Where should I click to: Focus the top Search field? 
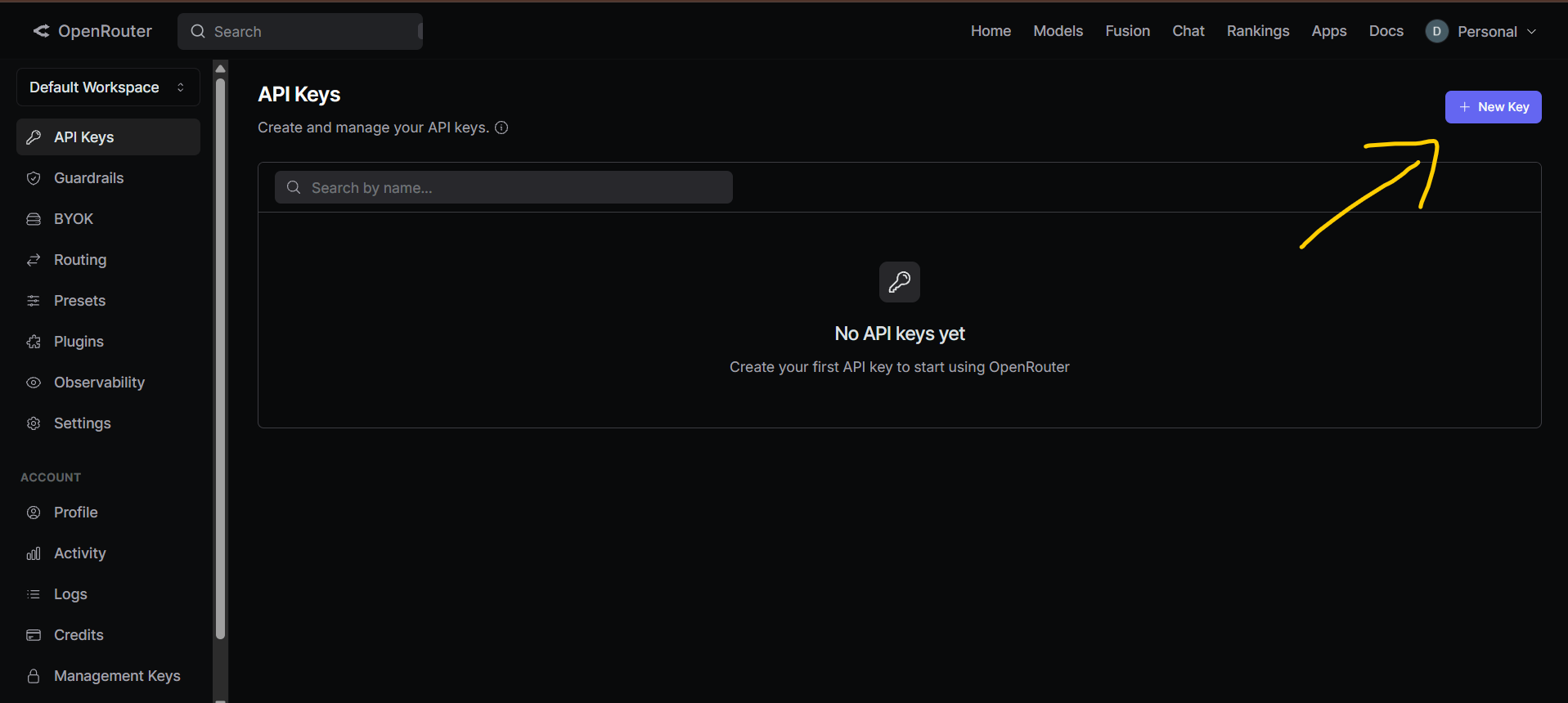pyautogui.click(x=300, y=31)
